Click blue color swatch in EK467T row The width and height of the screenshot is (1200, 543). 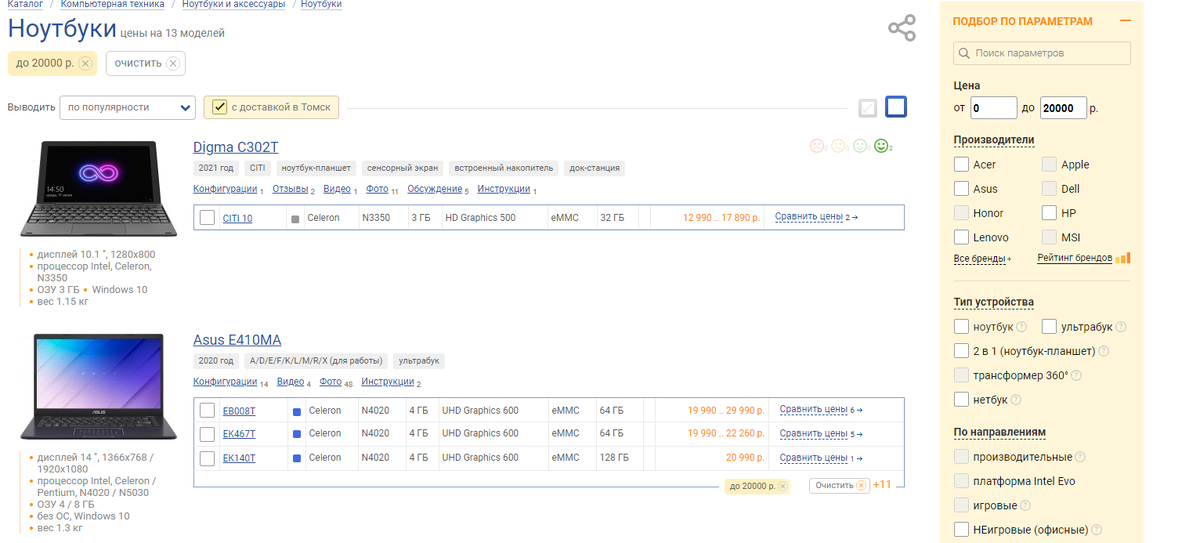(x=296, y=434)
